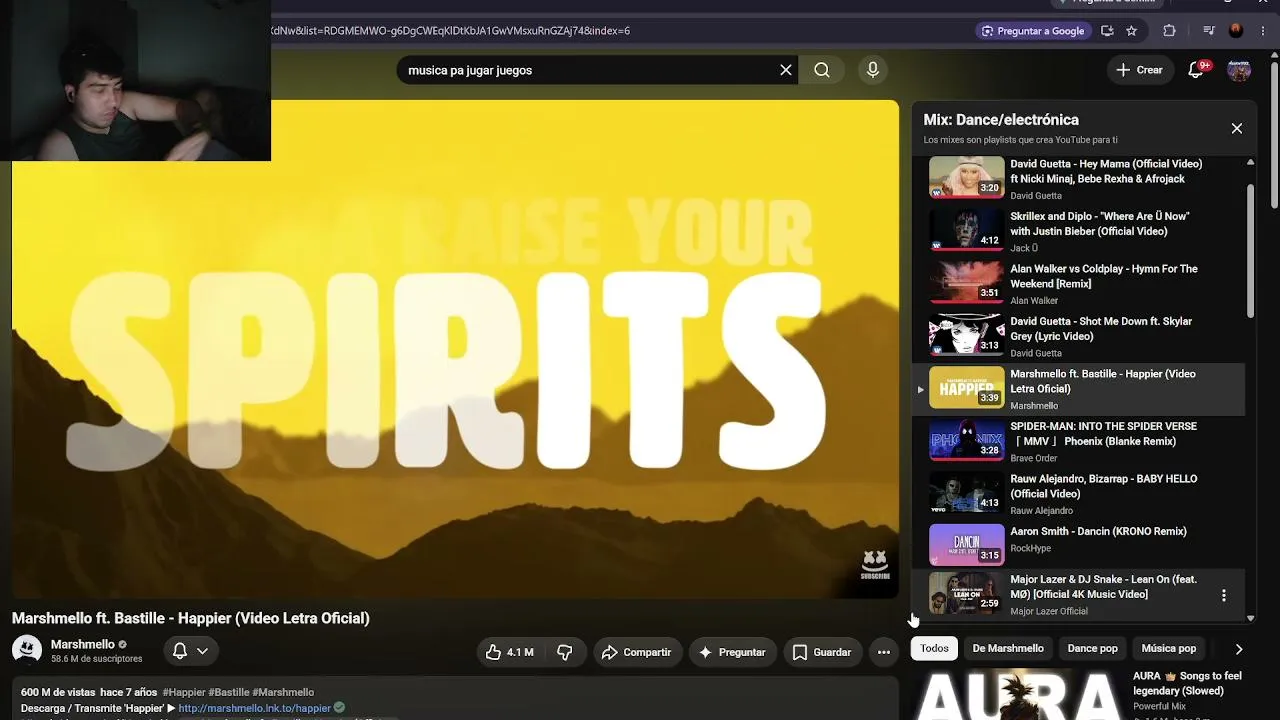The height and width of the screenshot is (720, 1280).
Task: Close the Mix: Dance/electrónica playlist panel
Action: 1237,128
